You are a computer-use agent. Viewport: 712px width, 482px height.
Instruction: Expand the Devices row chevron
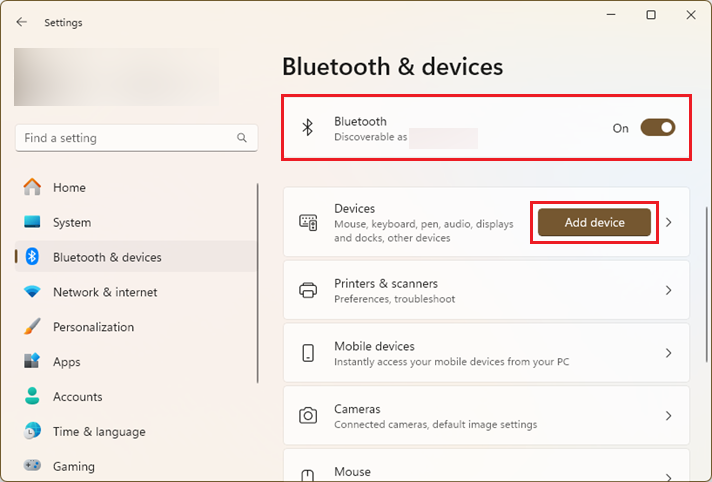pos(668,222)
